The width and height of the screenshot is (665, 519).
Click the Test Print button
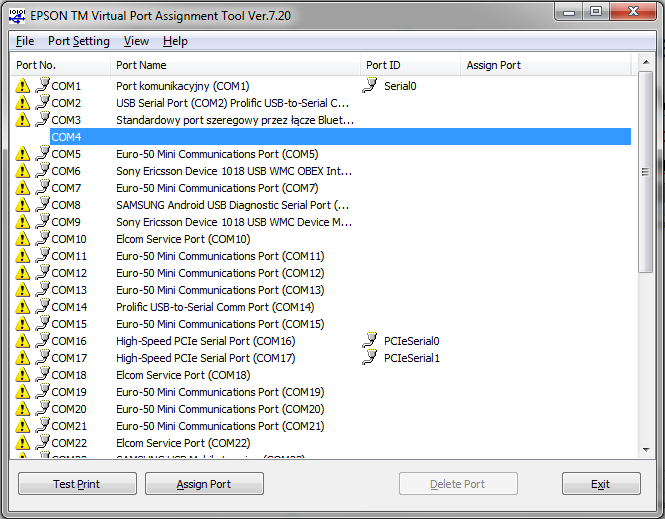tap(77, 484)
